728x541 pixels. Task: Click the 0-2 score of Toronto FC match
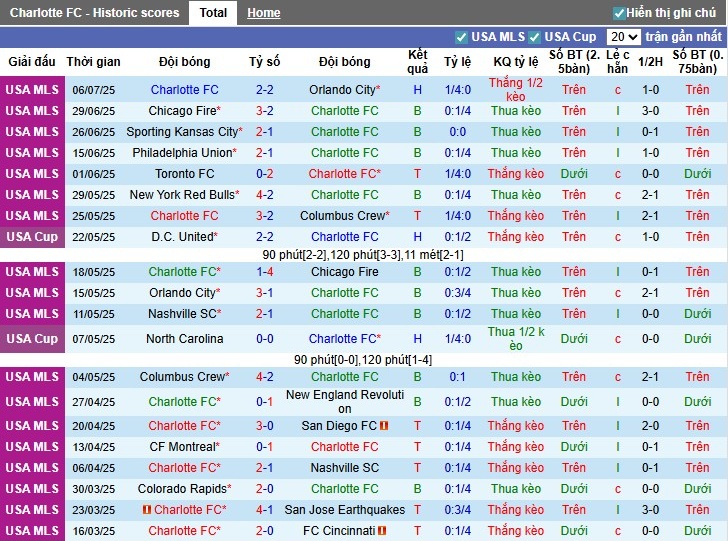pyautogui.click(x=265, y=174)
